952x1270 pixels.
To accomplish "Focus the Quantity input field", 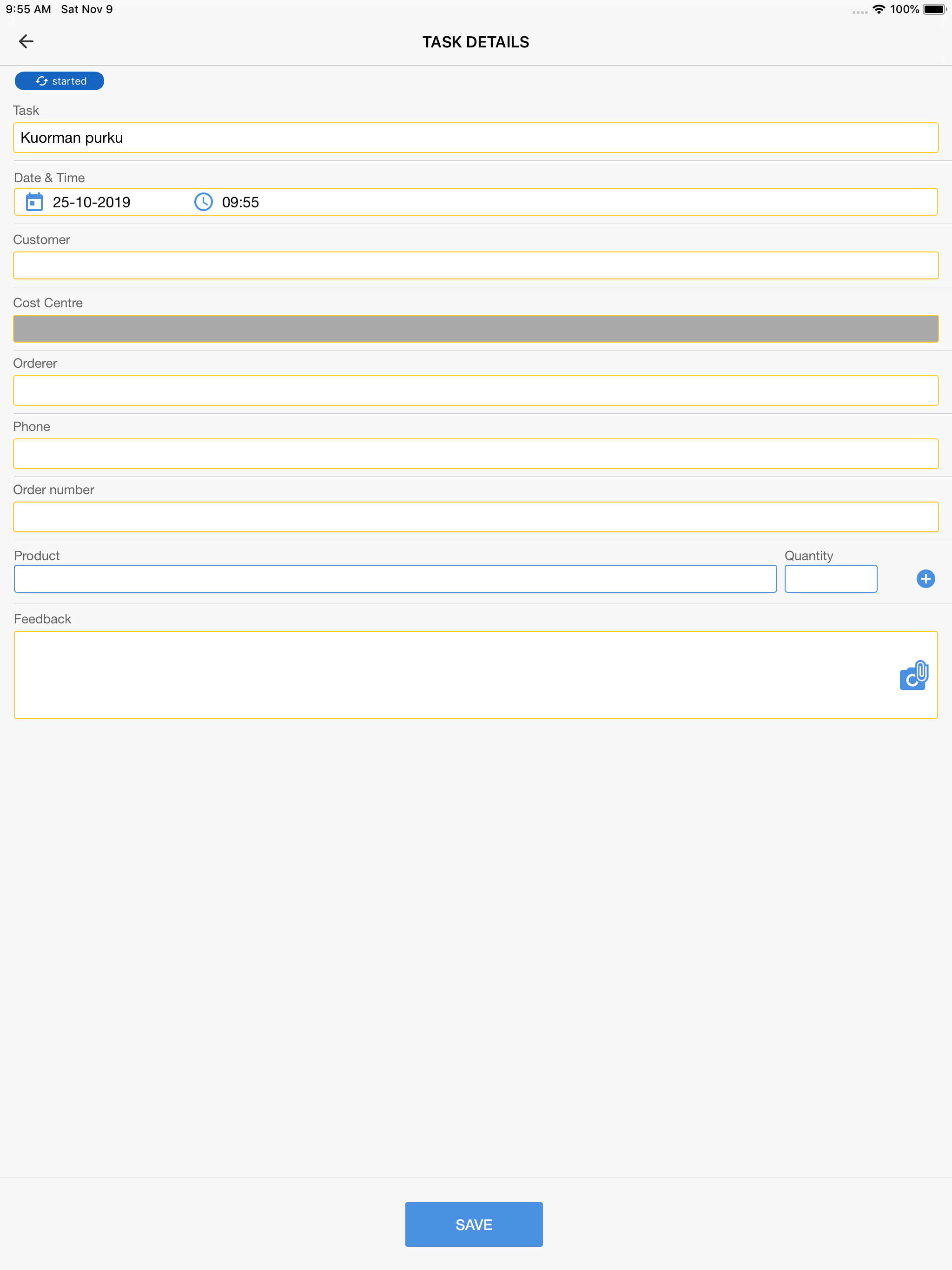I will coord(831,579).
